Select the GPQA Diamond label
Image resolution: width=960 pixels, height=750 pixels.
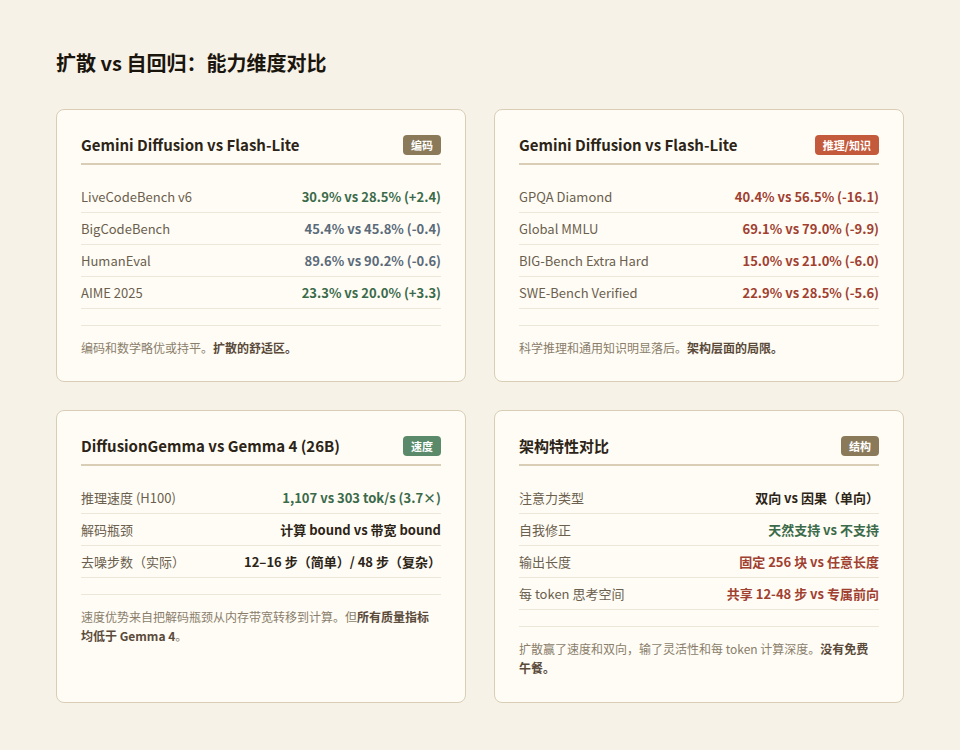[x=565, y=197]
